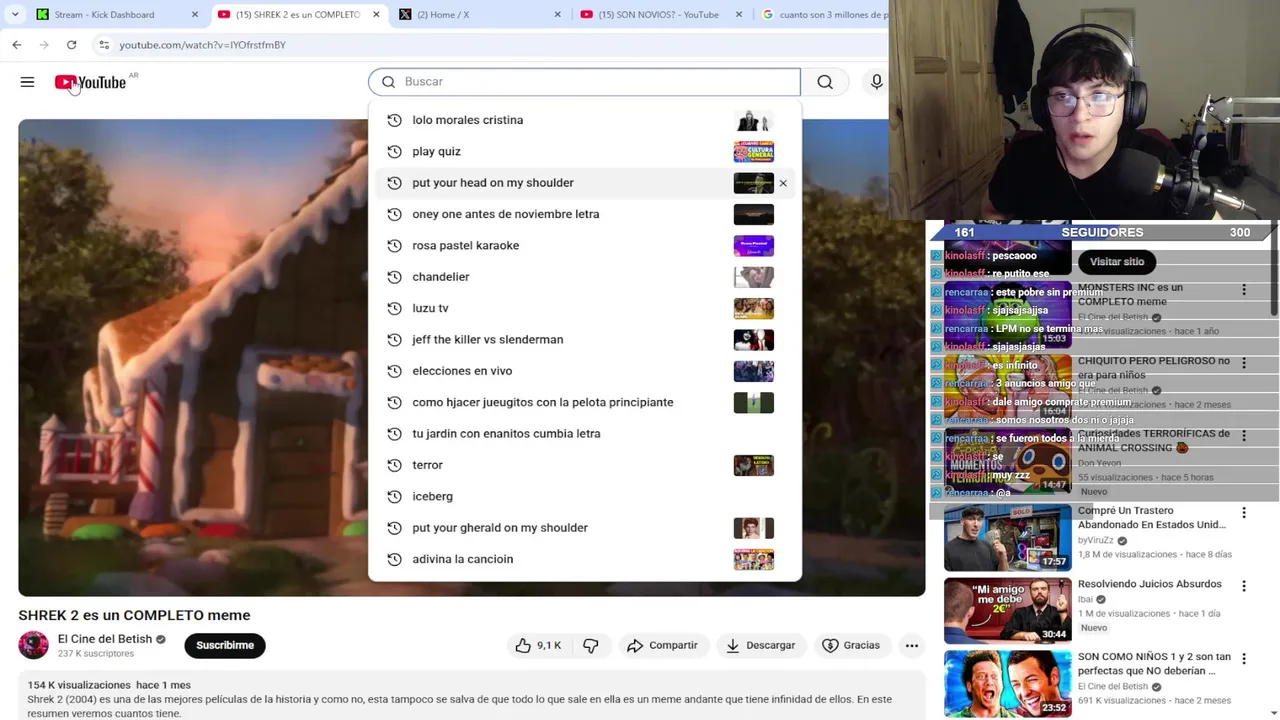The width and height of the screenshot is (1280, 720).
Task: Open MONSTERS INC es un COMPLETO meme title
Action: point(1130,294)
